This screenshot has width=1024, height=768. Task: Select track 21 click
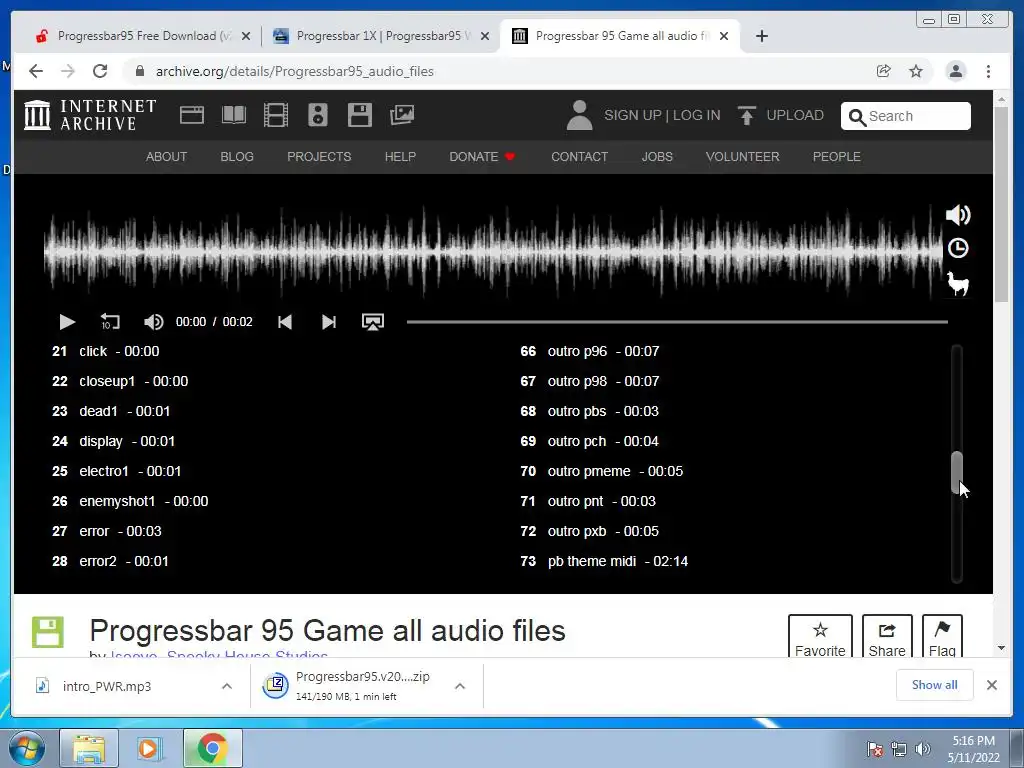click(x=105, y=351)
